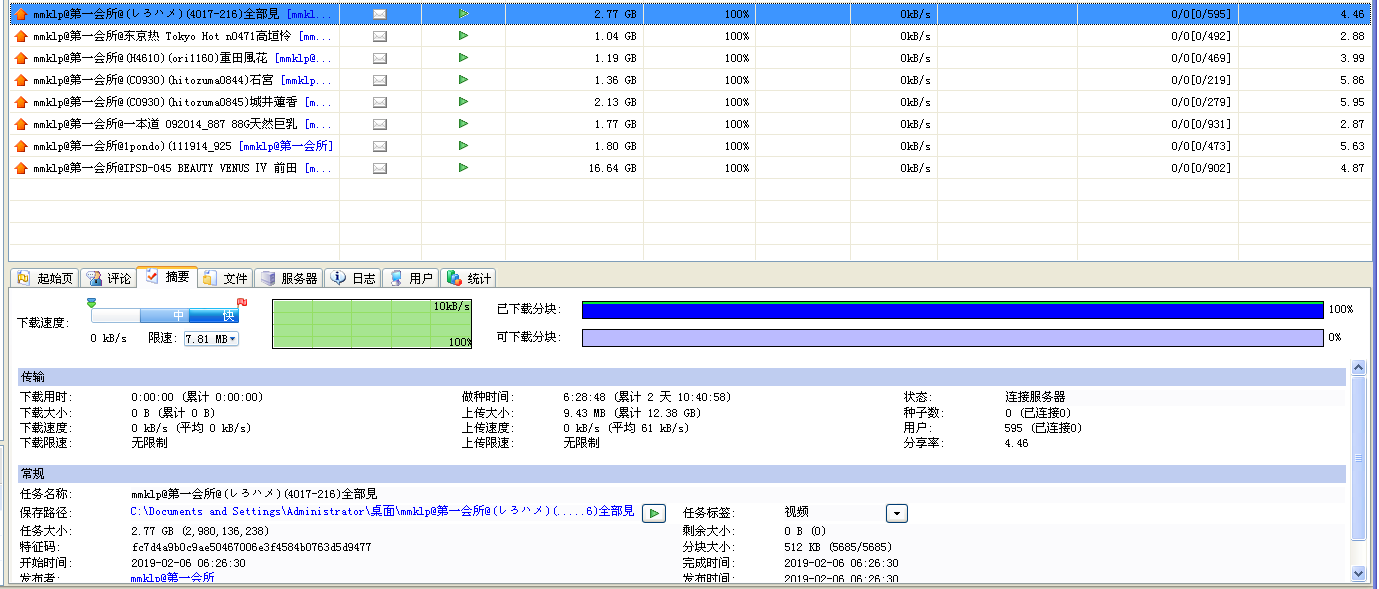The width and height of the screenshot is (1379, 589).
Task: Switch to the 统计 tab
Action: click(x=469, y=278)
